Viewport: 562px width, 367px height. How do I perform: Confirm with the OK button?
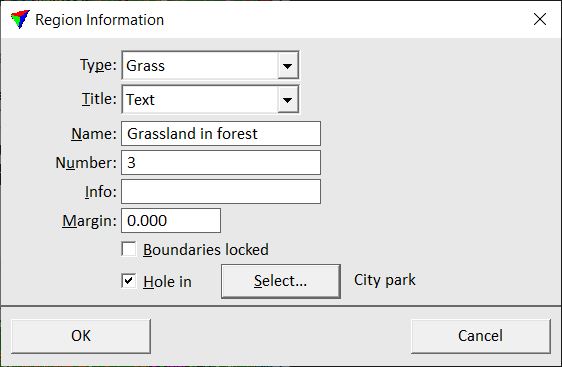tap(81, 336)
